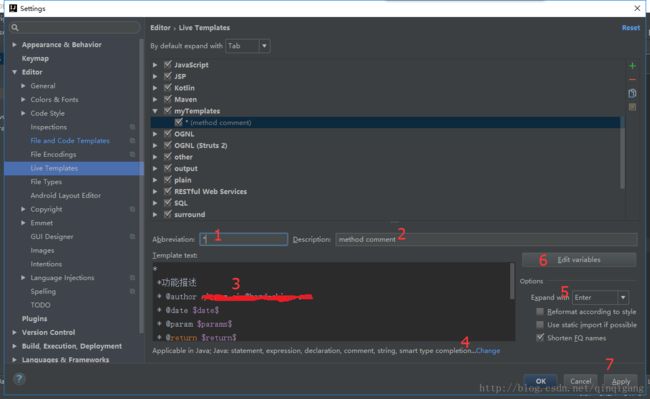The image size is (650, 399).
Task: Toggle the myTemplates group checkbox
Action: pyautogui.click(x=167, y=111)
